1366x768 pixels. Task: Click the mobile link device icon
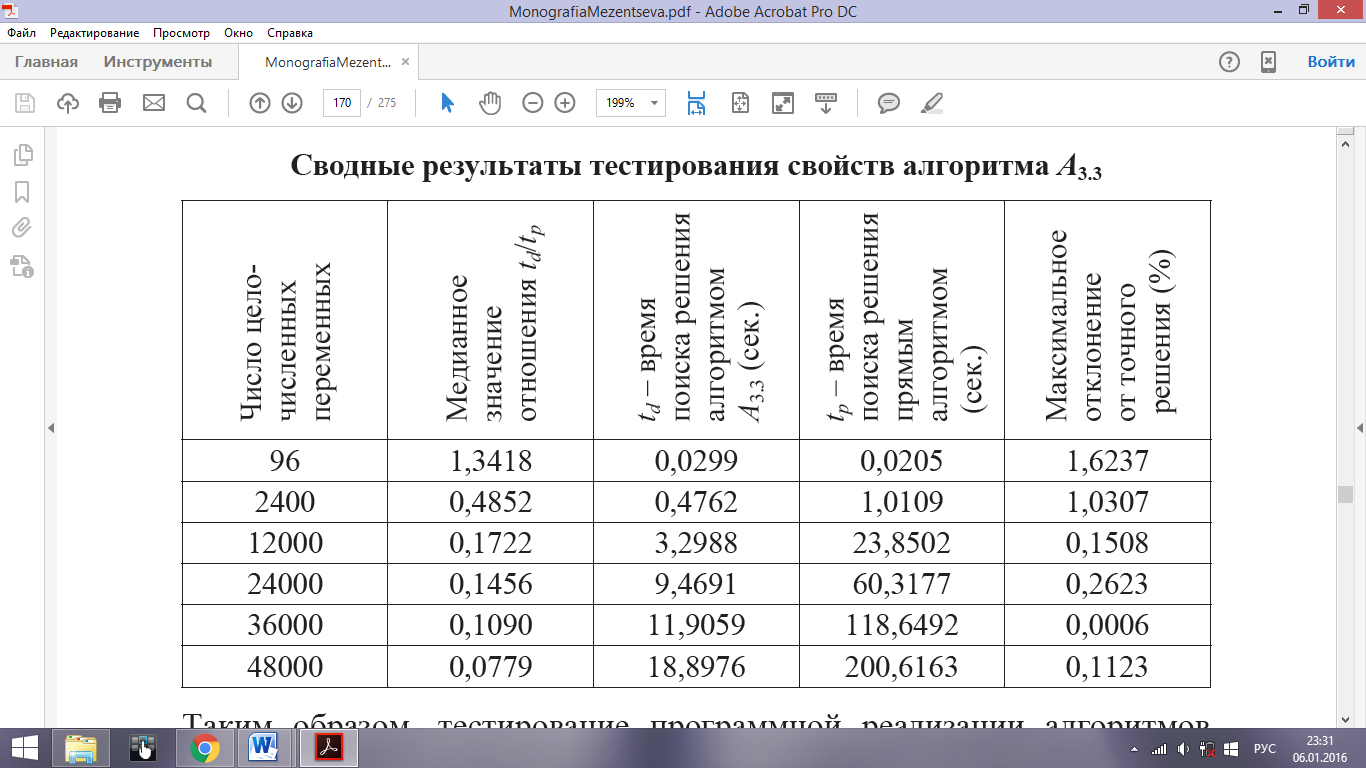point(1268,62)
